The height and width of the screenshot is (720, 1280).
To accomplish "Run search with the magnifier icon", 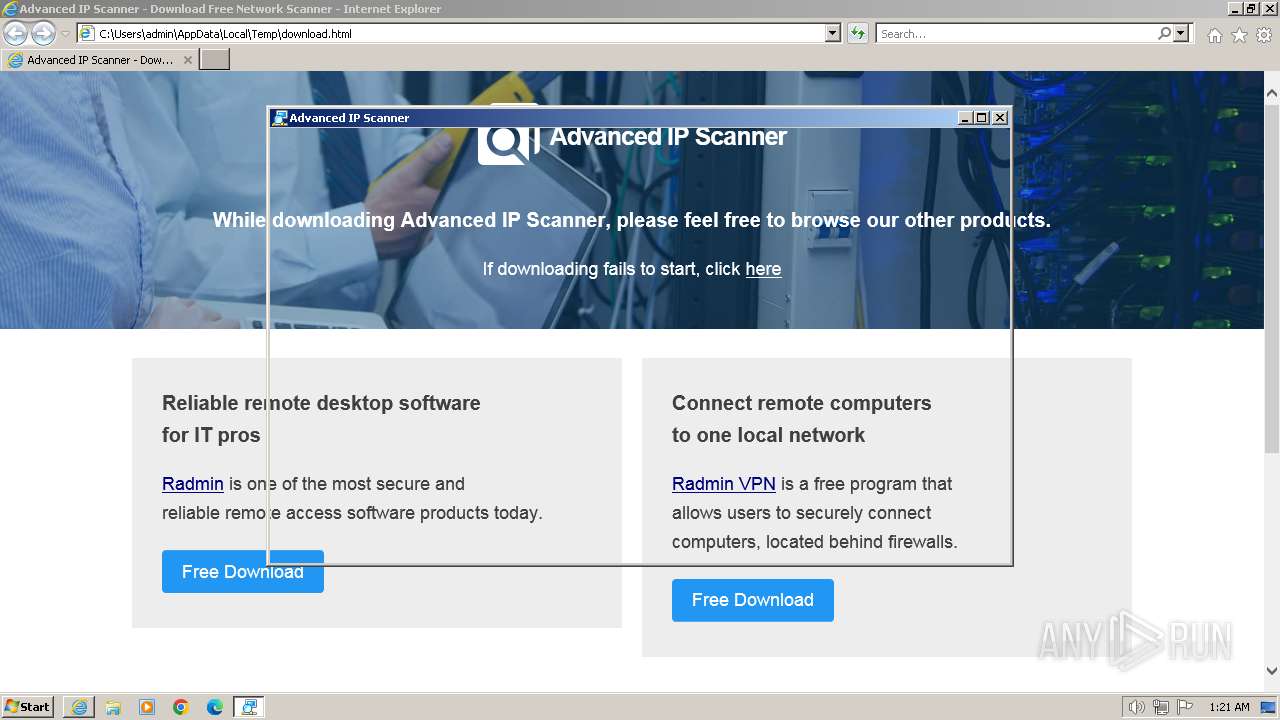I will [x=1164, y=33].
